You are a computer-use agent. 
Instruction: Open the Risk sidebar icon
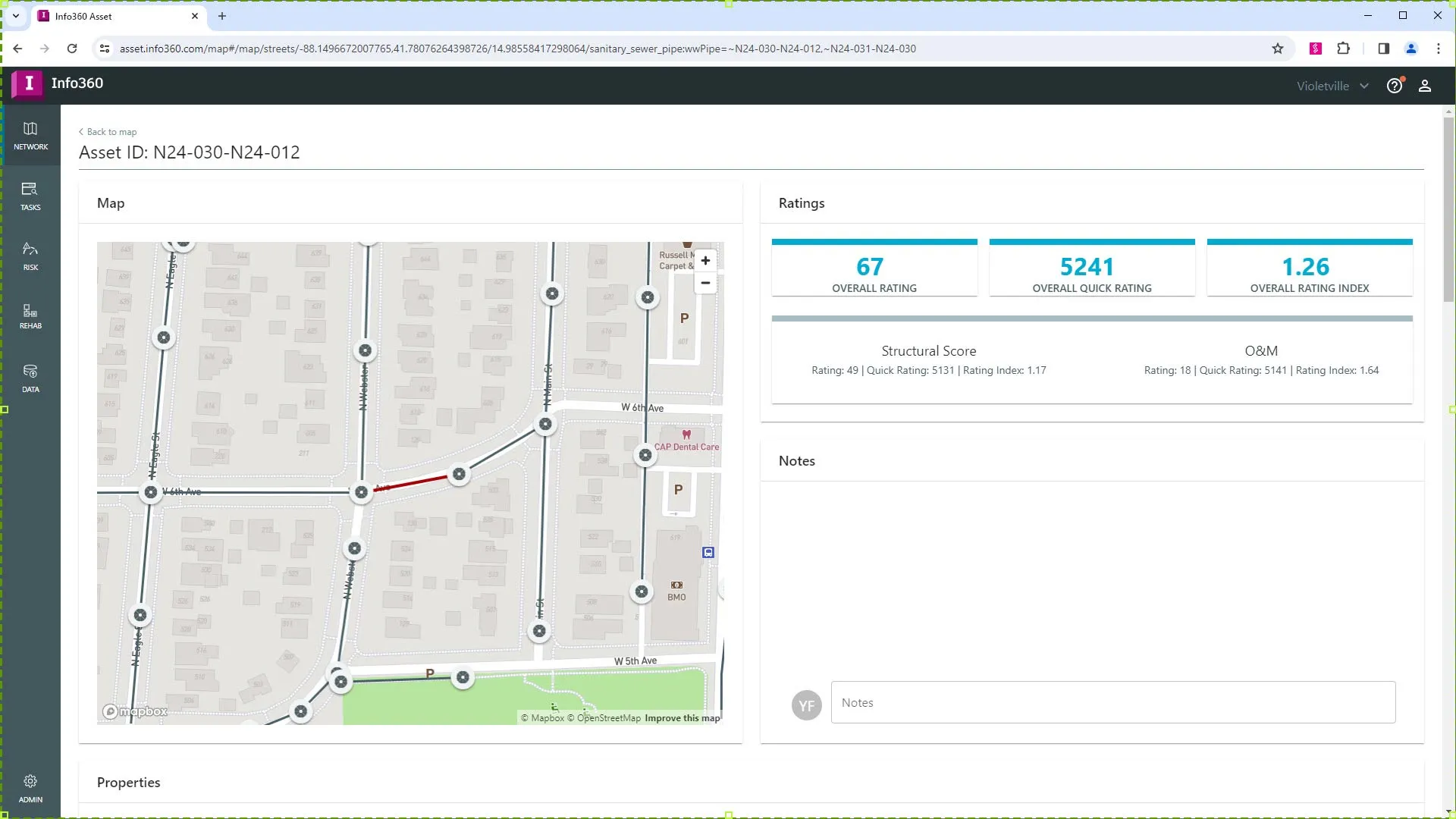(30, 256)
